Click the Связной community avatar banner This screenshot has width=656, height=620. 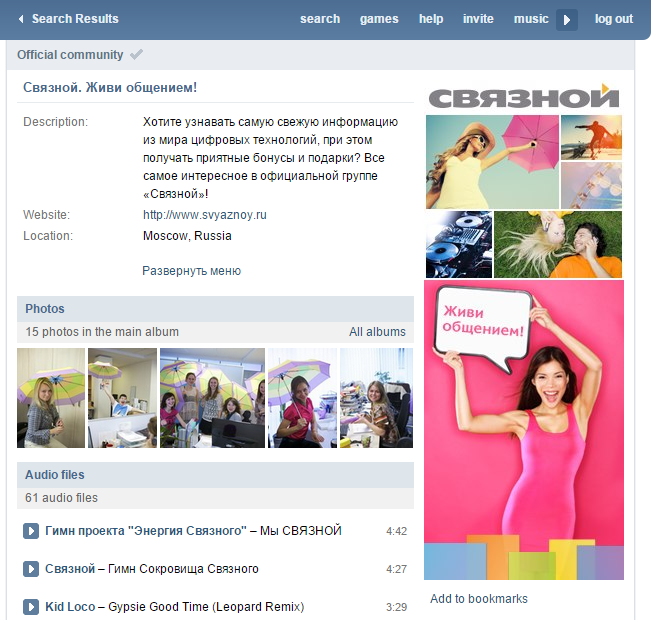(524, 331)
